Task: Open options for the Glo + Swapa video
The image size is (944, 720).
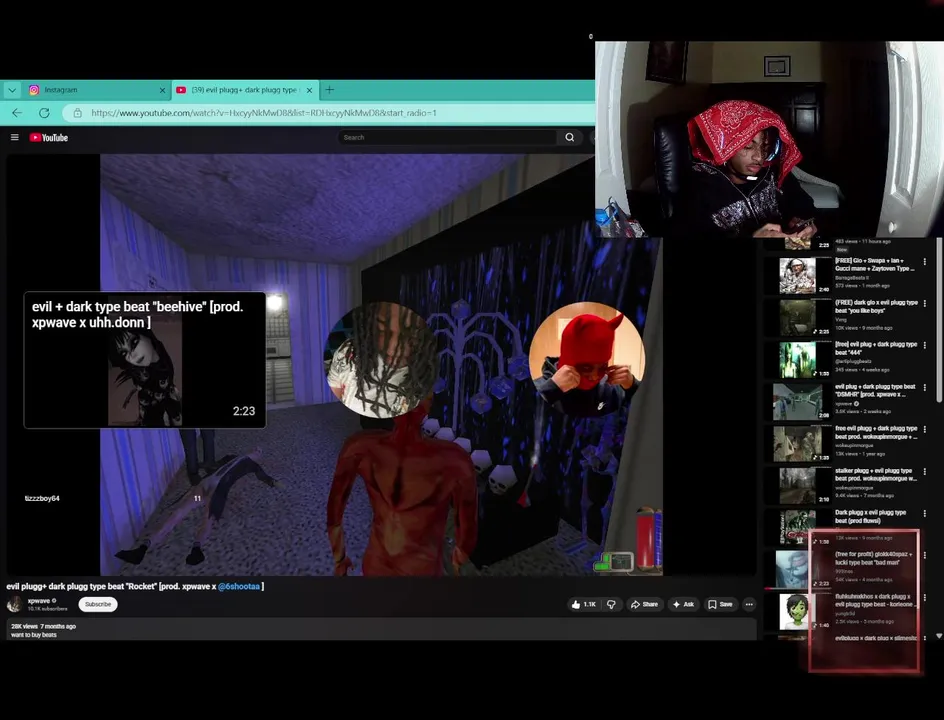Action: 925,262
